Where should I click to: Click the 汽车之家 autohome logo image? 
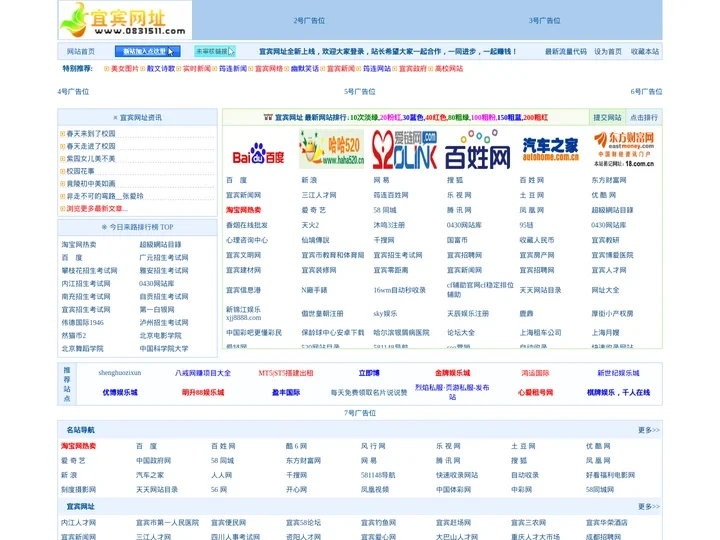click(551, 149)
